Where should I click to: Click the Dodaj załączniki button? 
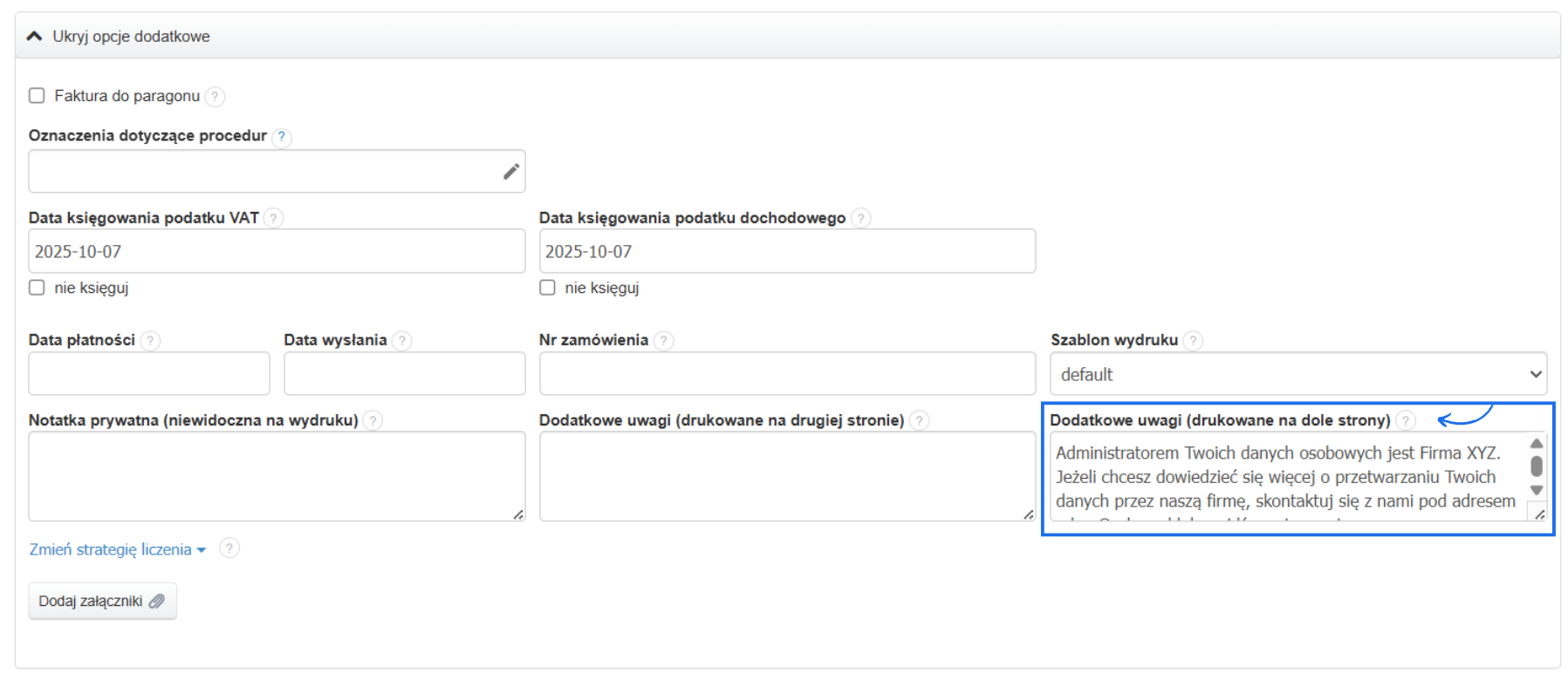pos(102,601)
